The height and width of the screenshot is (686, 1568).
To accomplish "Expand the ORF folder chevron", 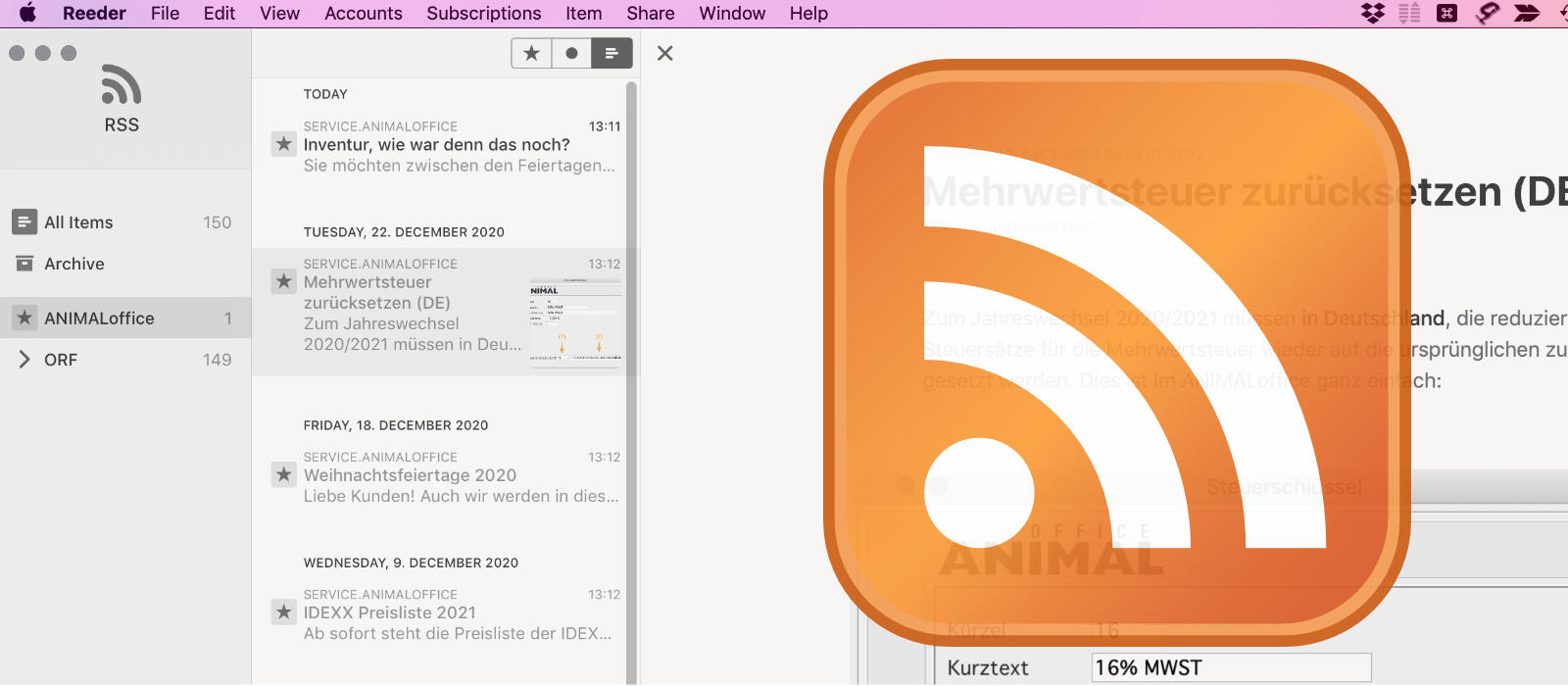I will pos(24,360).
